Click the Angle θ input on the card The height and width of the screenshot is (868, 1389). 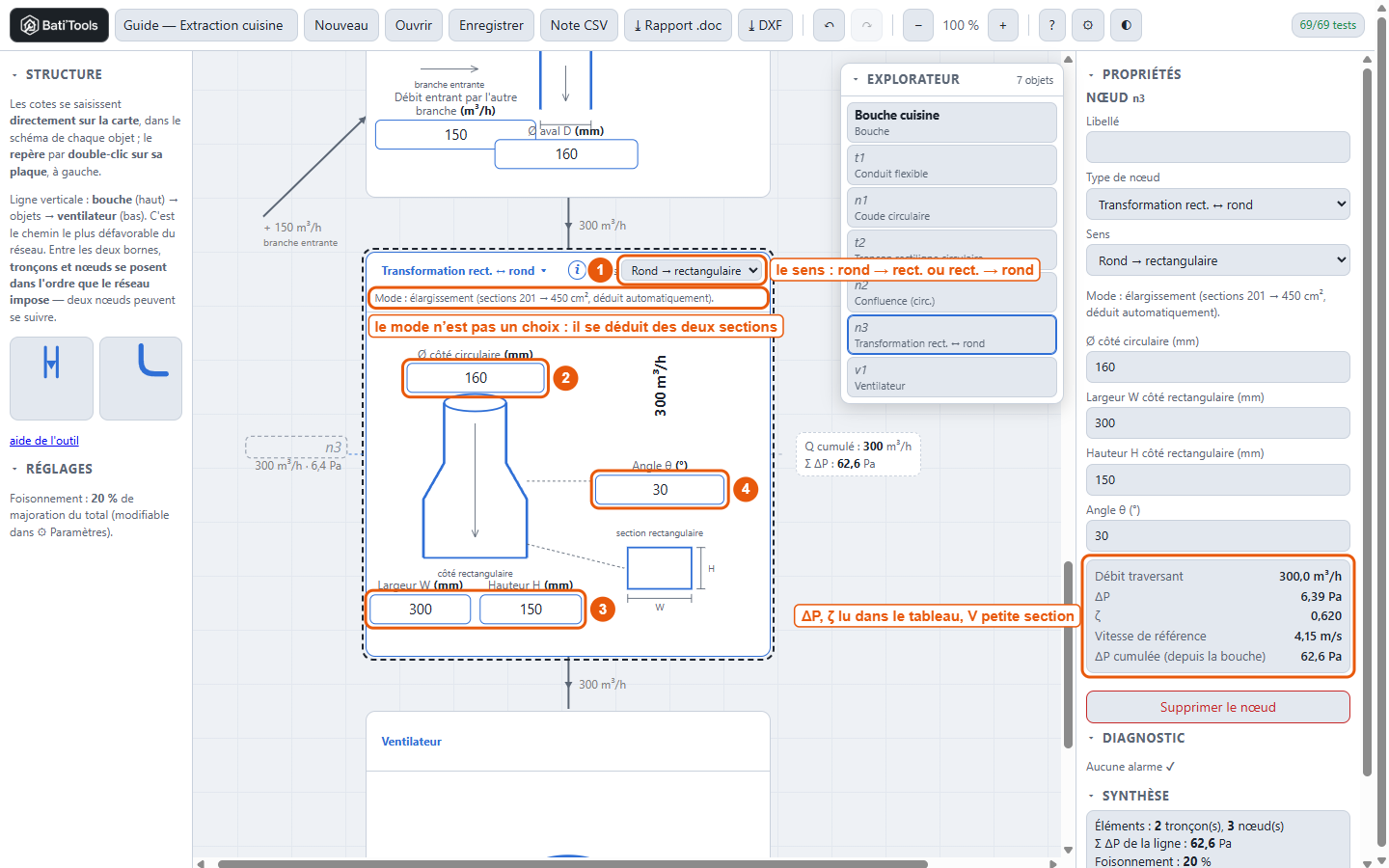click(x=660, y=490)
